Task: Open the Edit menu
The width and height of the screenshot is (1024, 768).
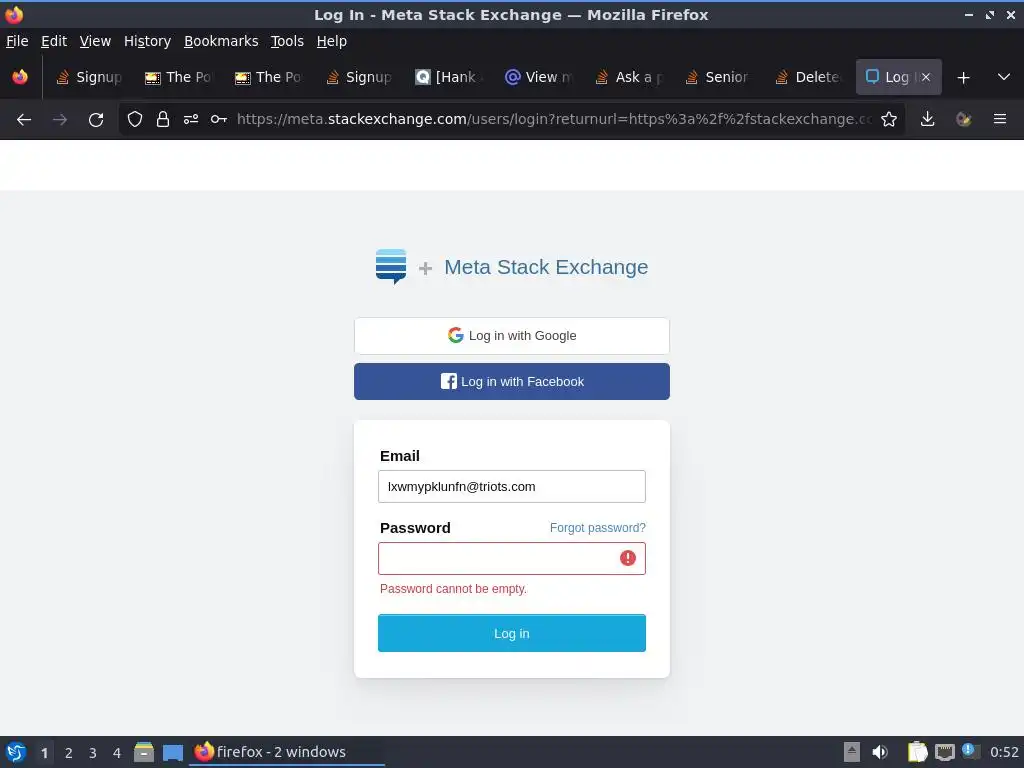Action: point(54,41)
